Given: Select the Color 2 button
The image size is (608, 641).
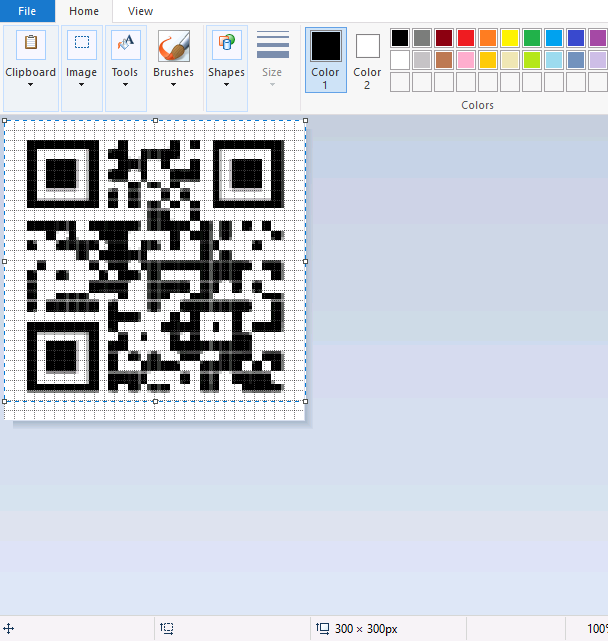Looking at the screenshot, I should 367,60.
